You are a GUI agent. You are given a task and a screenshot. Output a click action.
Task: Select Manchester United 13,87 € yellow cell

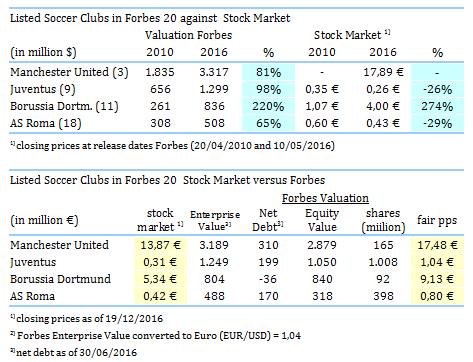point(160,245)
